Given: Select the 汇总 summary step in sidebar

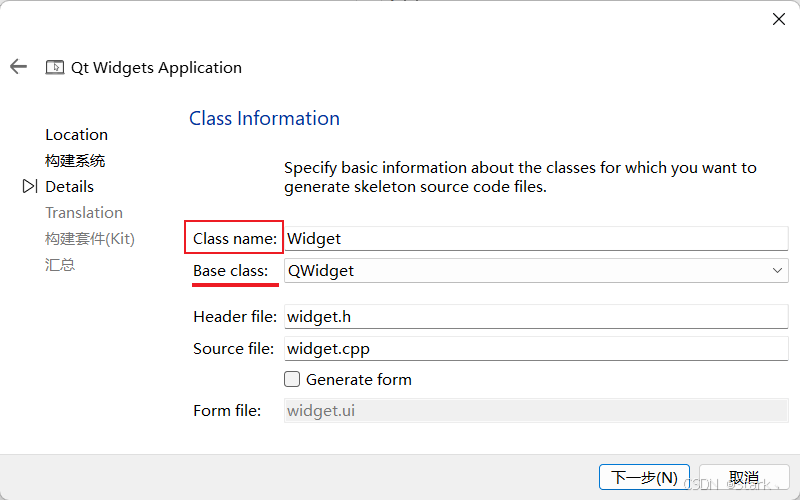Looking at the screenshot, I should (x=60, y=265).
